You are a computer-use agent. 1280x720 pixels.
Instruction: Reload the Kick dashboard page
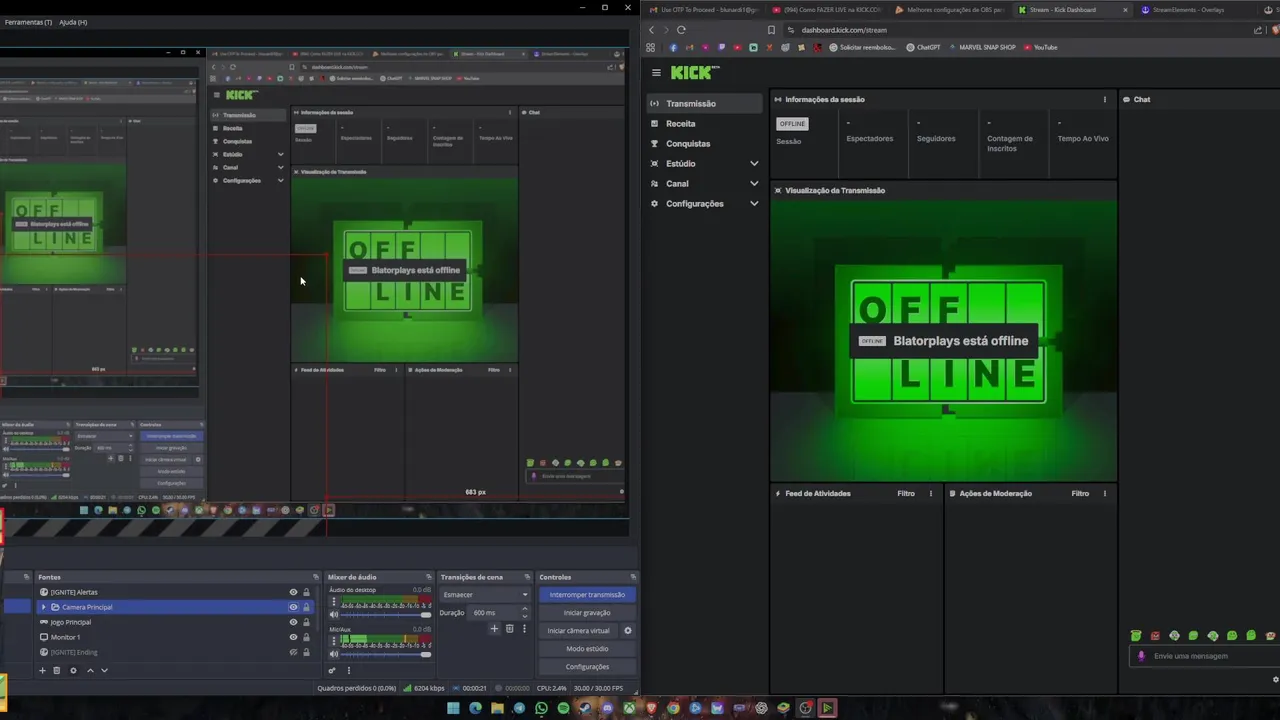[x=681, y=30]
